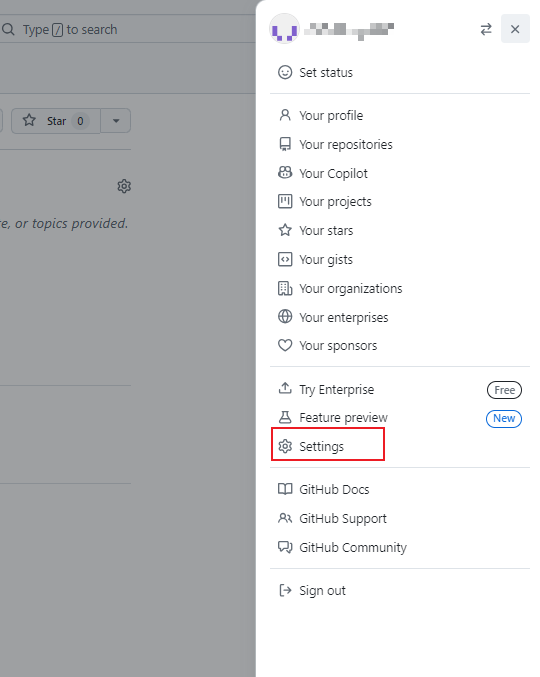The height and width of the screenshot is (677, 540).
Task: Click the project board icon
Action: [x=285, y=202]
